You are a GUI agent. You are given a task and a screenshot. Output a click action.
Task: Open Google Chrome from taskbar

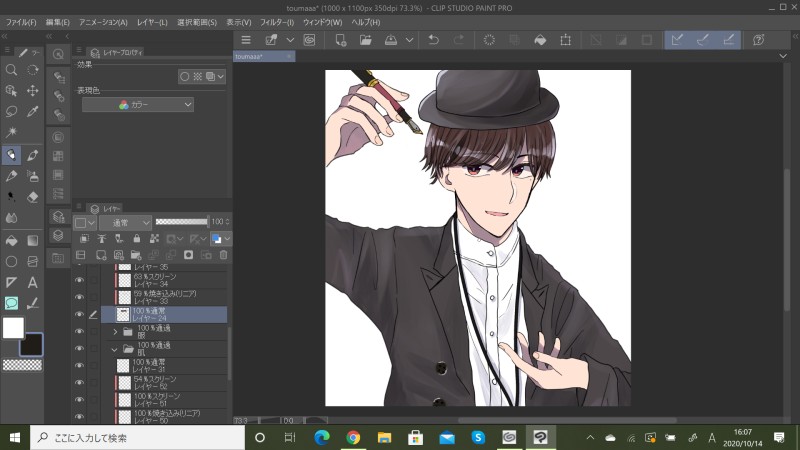353,438
